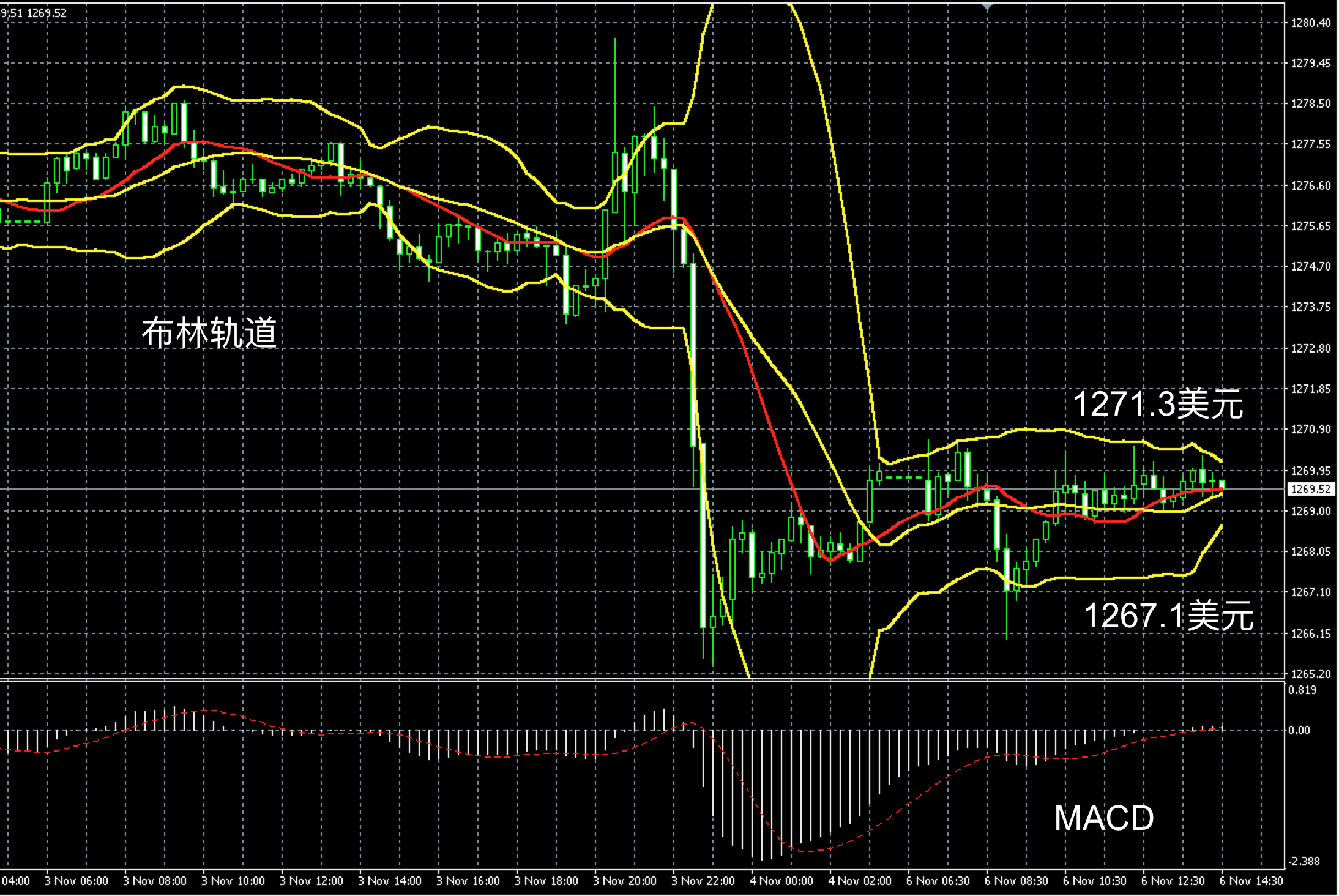Click the 6 Nov 14:30 time label
Image resolution: width=1339 pixels, height=896 pixels.
tap(1251, 881)
